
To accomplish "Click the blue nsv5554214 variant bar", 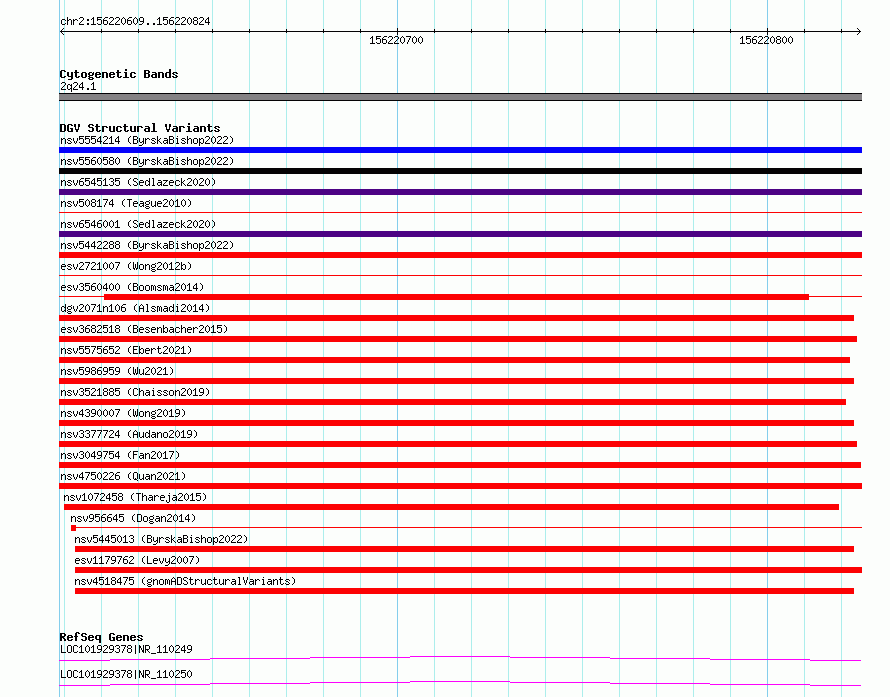I will [460, 150].
